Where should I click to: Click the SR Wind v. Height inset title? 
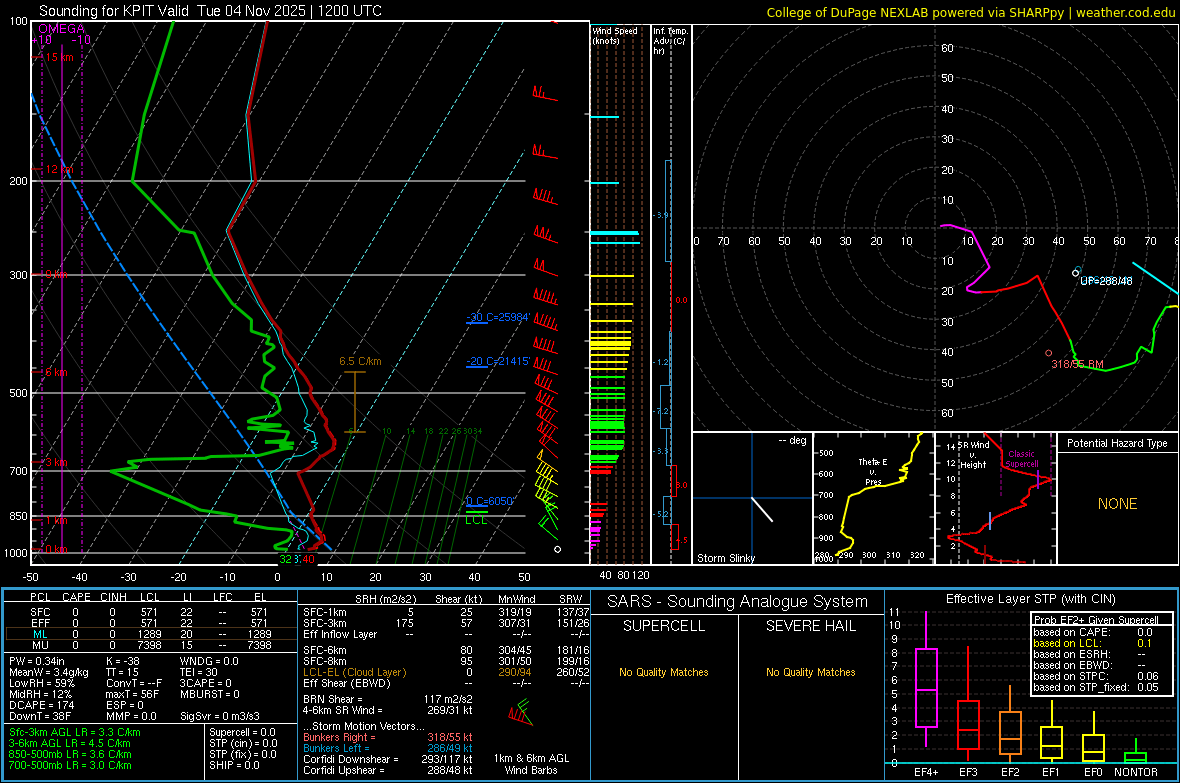973,455
